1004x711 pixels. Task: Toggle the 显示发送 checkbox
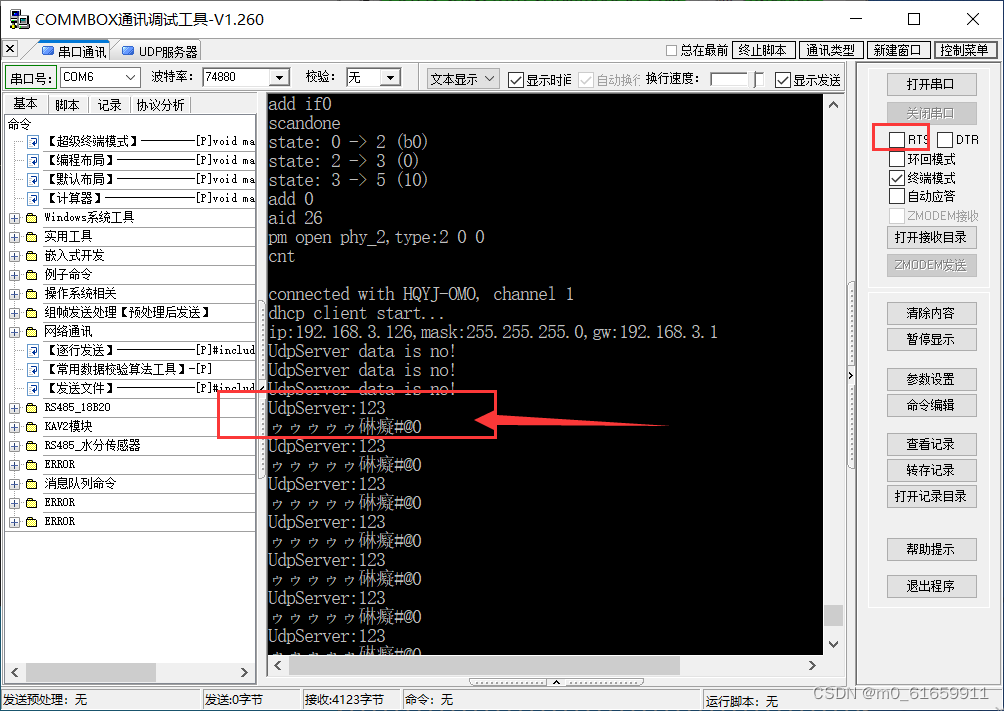tap(782, 79)
